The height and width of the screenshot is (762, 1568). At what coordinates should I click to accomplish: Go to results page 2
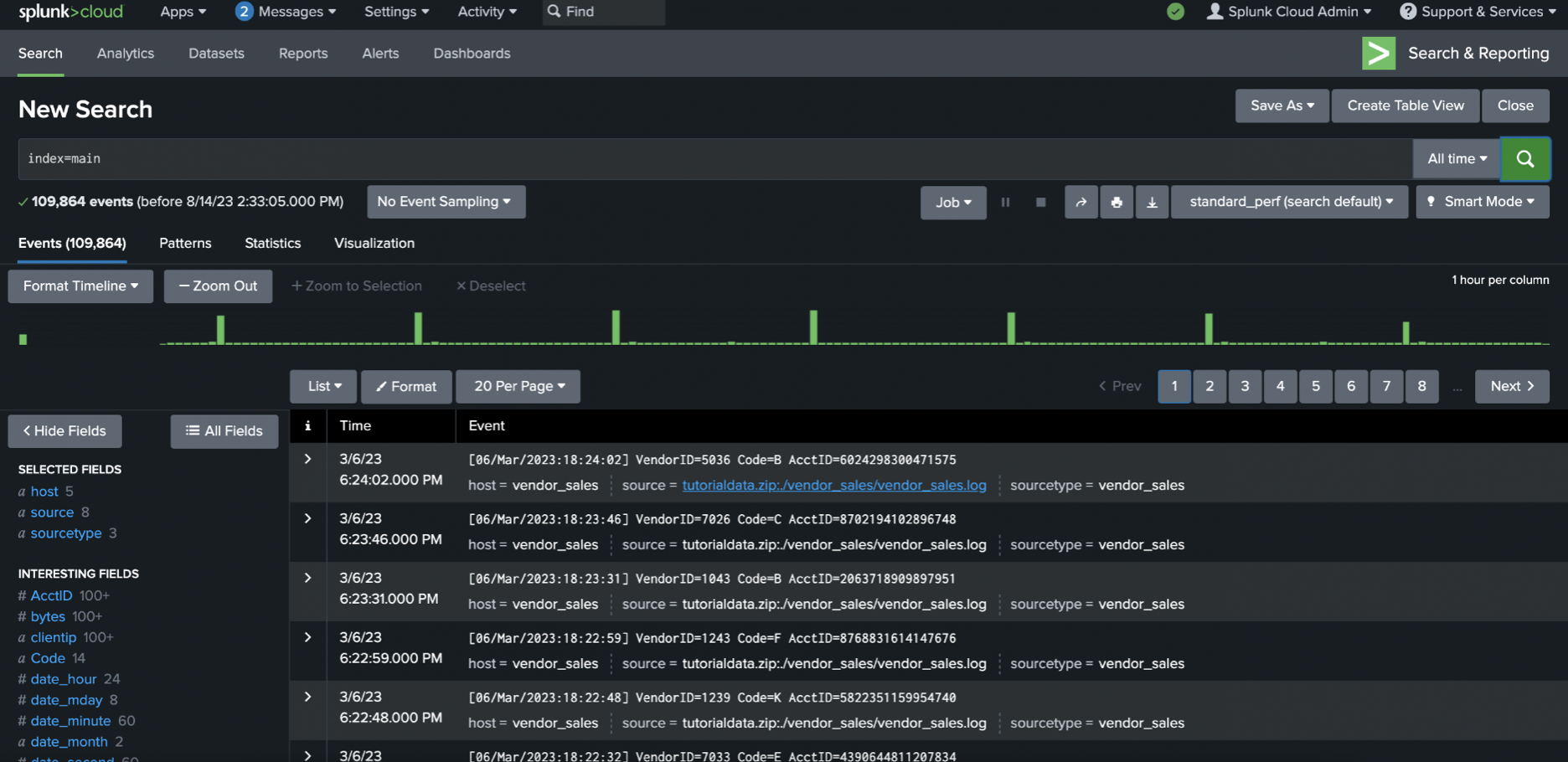point(1210,386)
